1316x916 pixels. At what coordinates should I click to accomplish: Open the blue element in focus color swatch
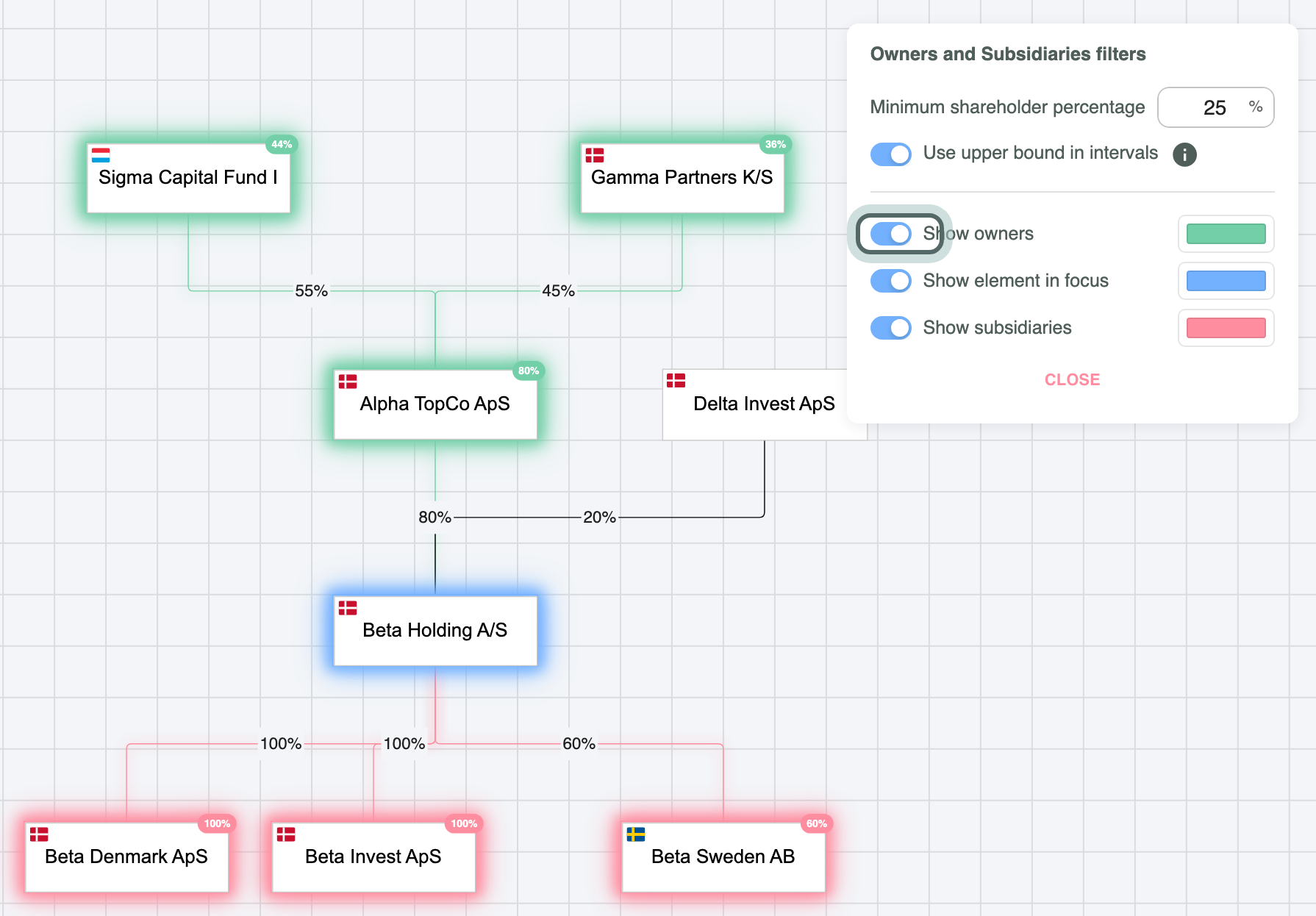tap(1226, 281)
